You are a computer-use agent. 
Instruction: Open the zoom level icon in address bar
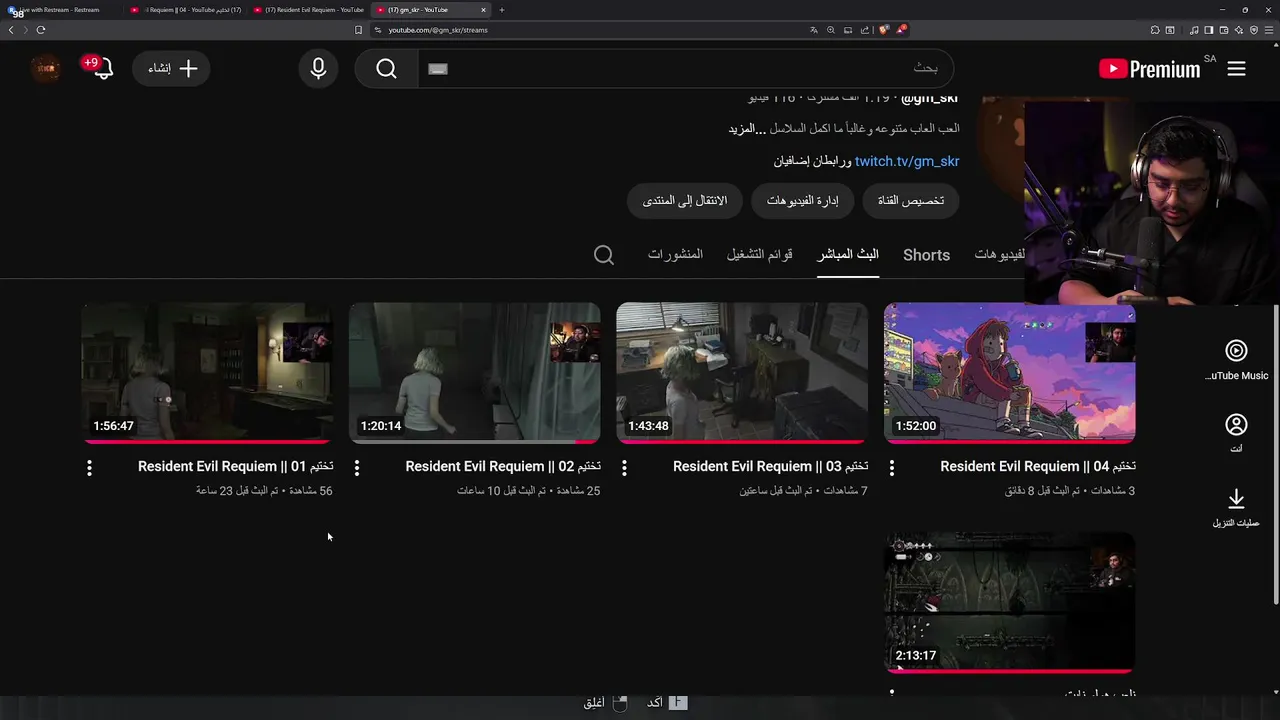(831, 30)
